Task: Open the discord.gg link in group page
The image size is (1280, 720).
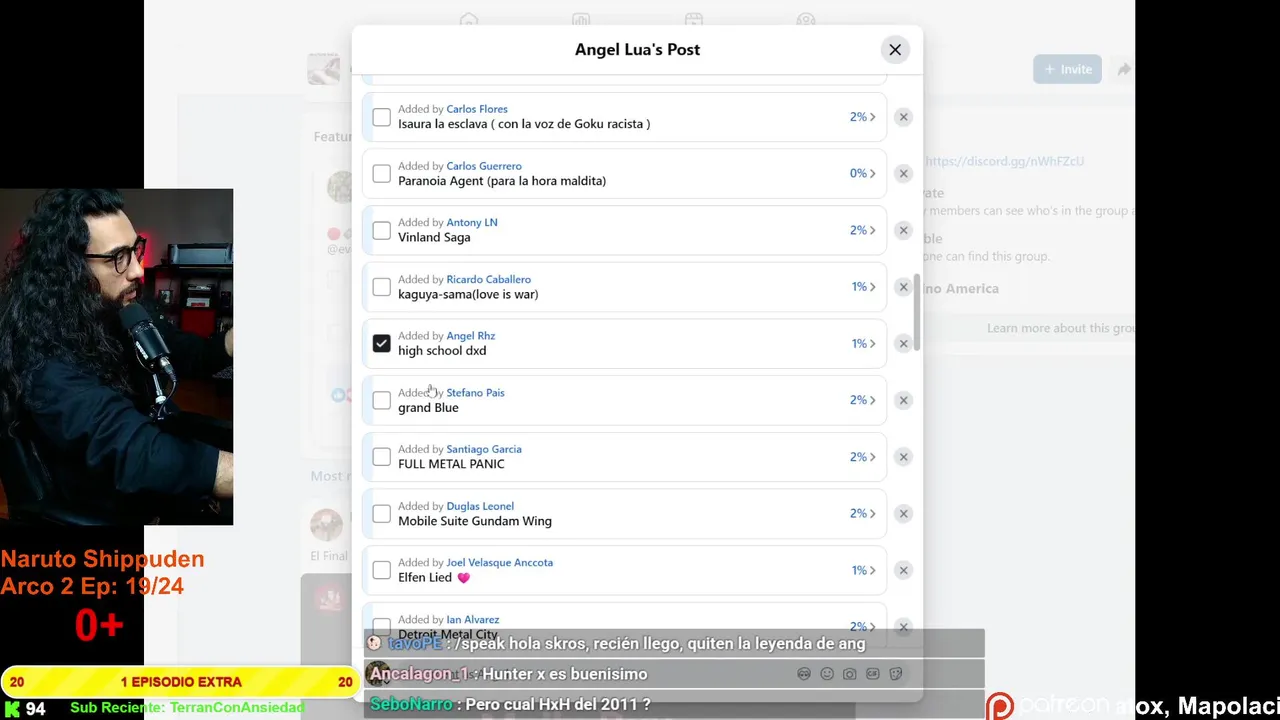Action: 1004,161
